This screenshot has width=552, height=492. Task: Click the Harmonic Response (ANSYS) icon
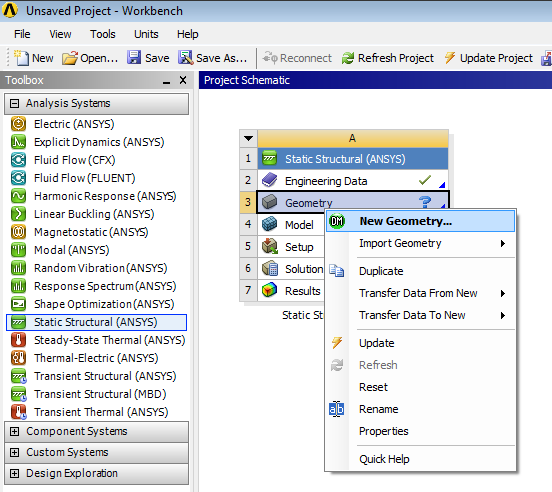(x=18, y=196)
